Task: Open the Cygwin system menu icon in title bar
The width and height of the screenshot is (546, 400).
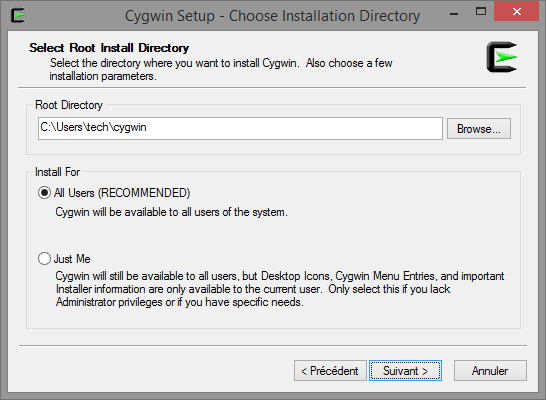Action: click(18, 15)
